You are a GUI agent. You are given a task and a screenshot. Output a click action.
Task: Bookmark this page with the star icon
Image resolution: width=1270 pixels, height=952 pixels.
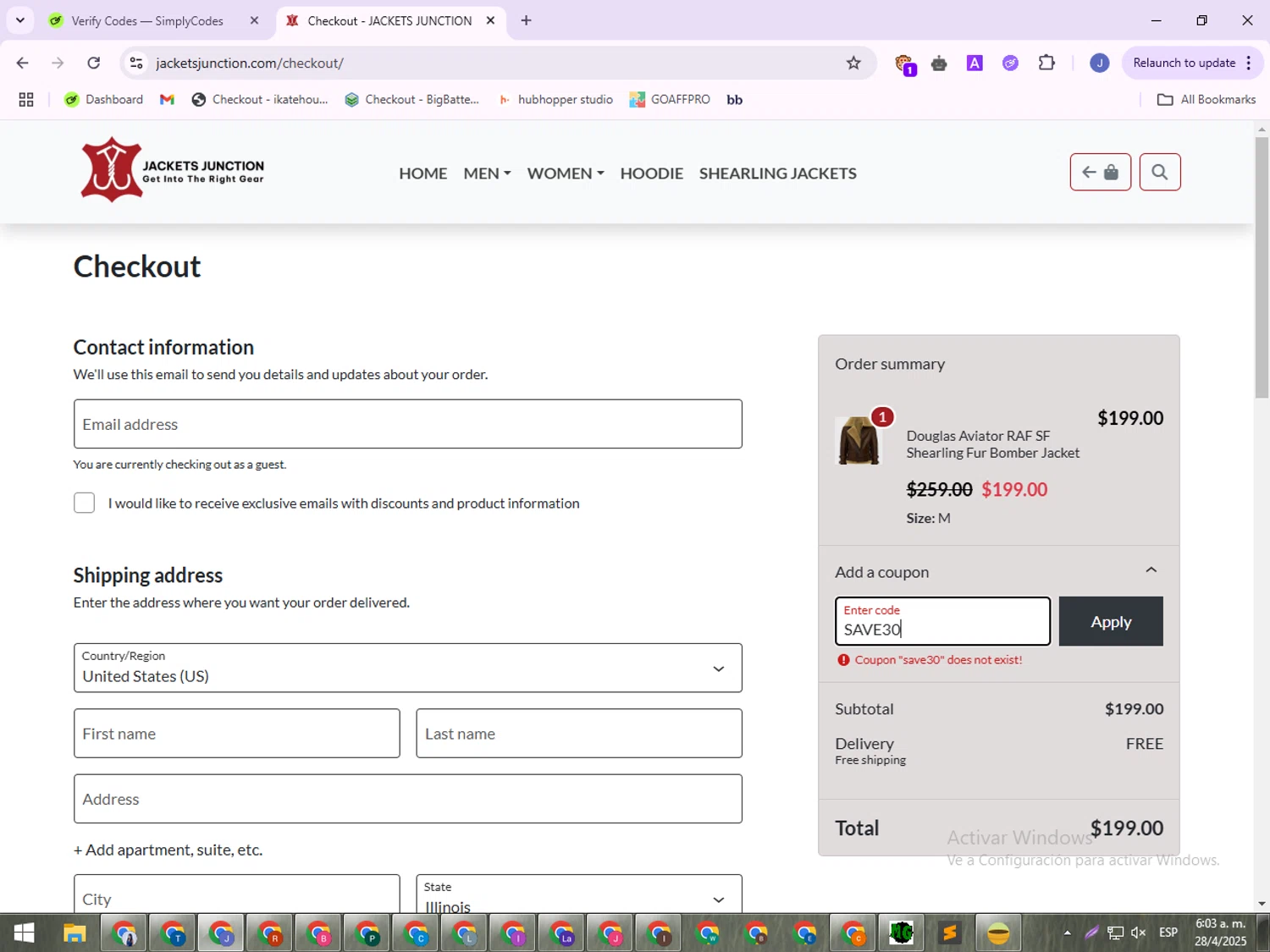(853, 63)
